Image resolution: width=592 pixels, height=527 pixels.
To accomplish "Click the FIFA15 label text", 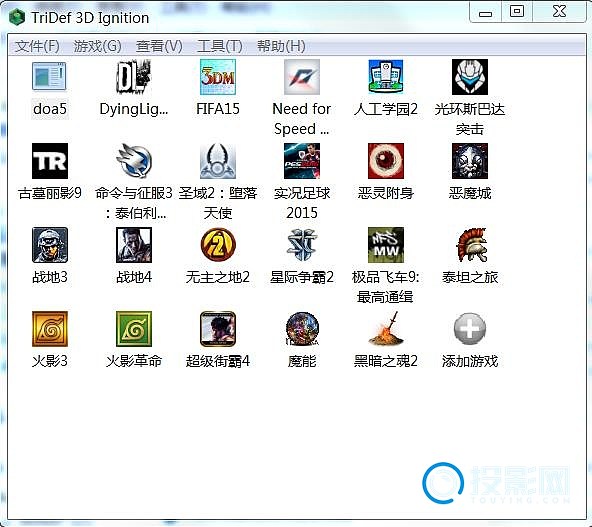I will click(x=218, y=109).
